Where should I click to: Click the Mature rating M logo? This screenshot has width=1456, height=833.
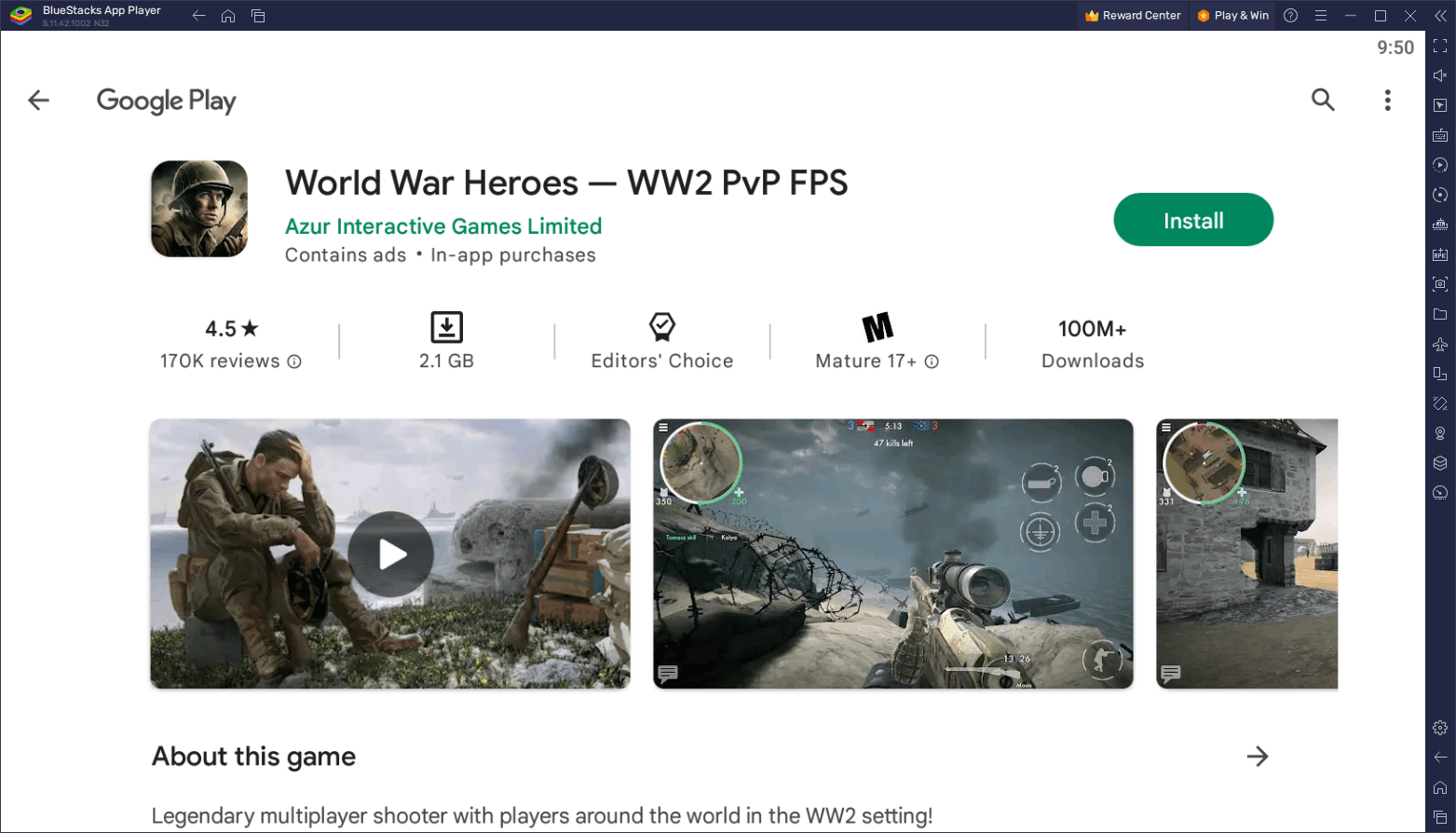(x=878, y=327)
